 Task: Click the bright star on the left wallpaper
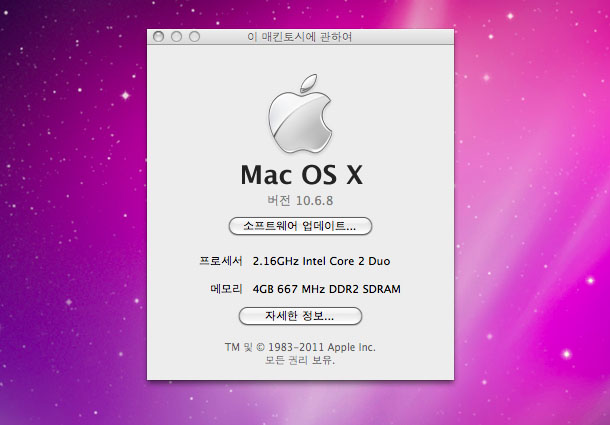126,95
